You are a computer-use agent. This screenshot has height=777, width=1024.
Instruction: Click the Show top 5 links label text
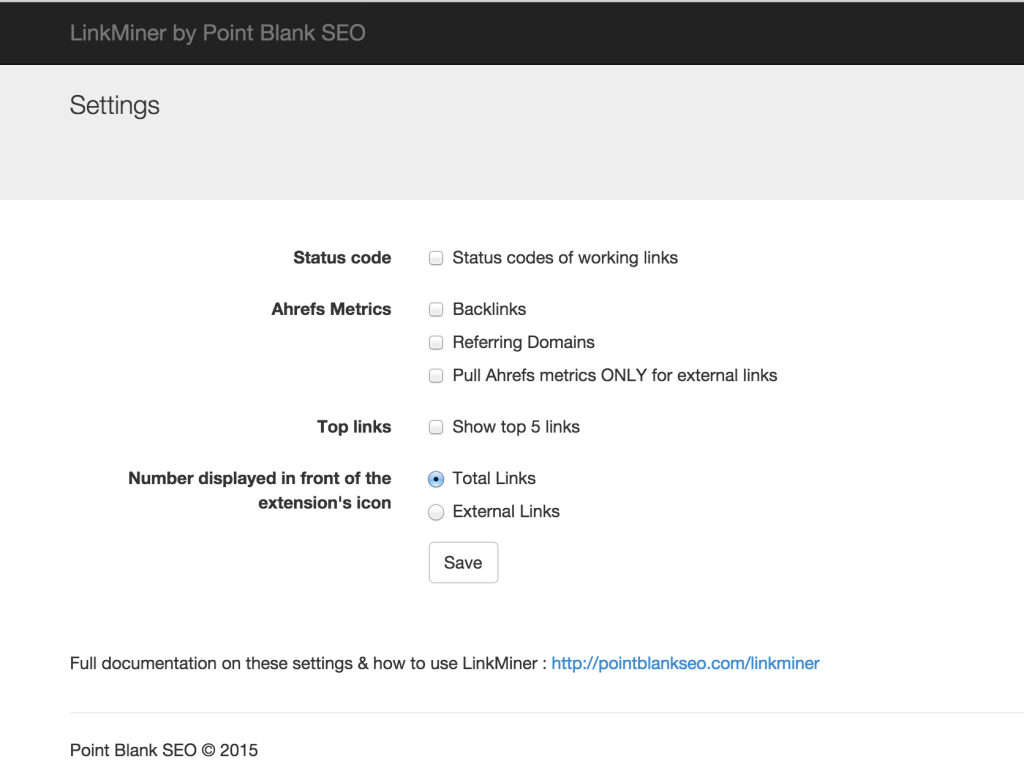(516, 426)
